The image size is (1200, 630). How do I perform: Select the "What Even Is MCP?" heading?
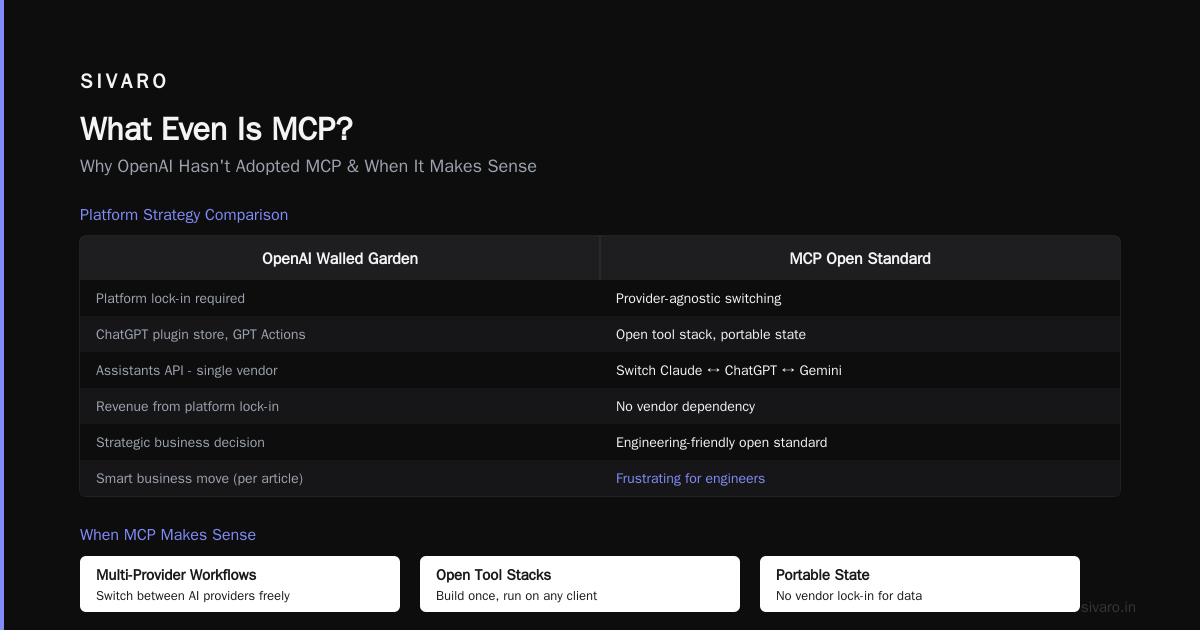[216, 129]
